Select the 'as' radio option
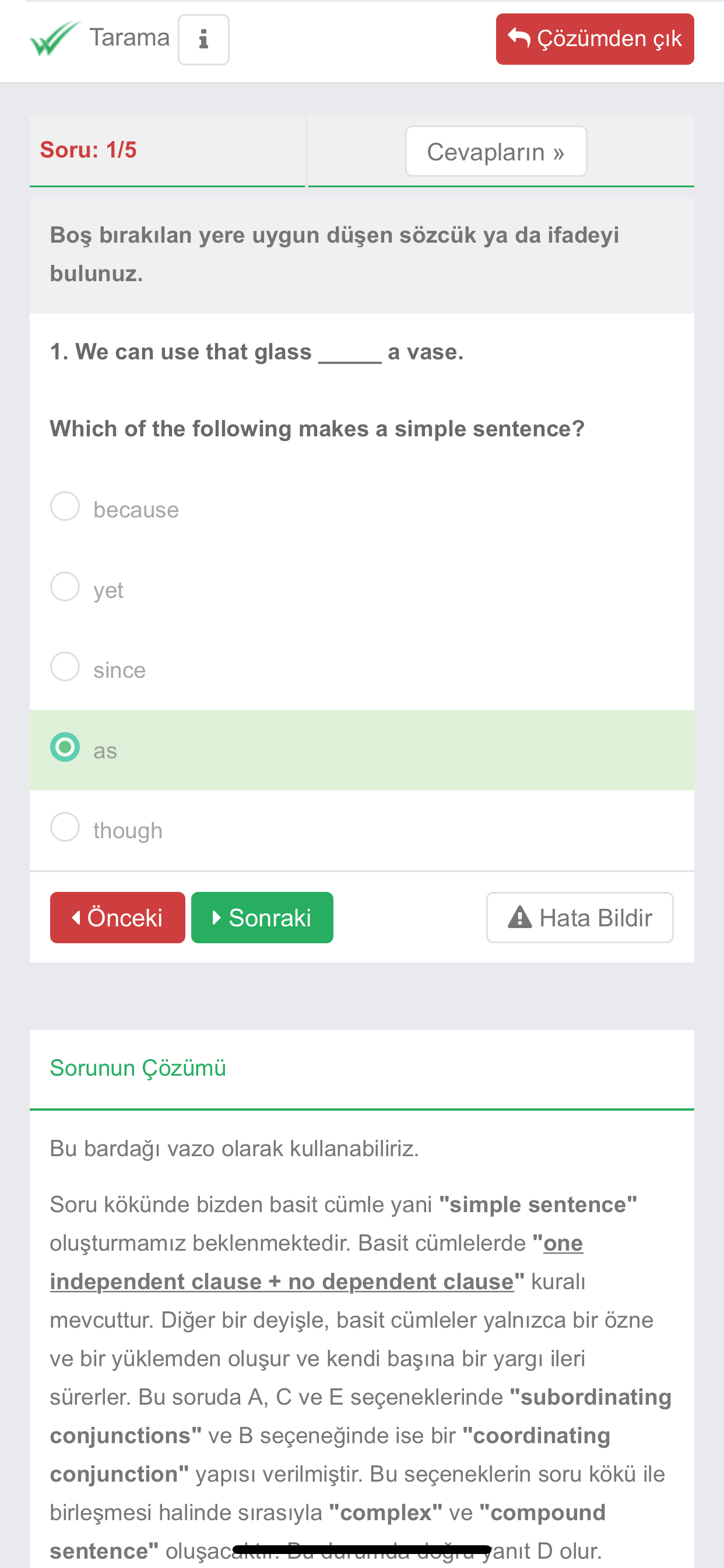Image resolution: width=724 pixels, height=1568 pixels. [65, 747]
